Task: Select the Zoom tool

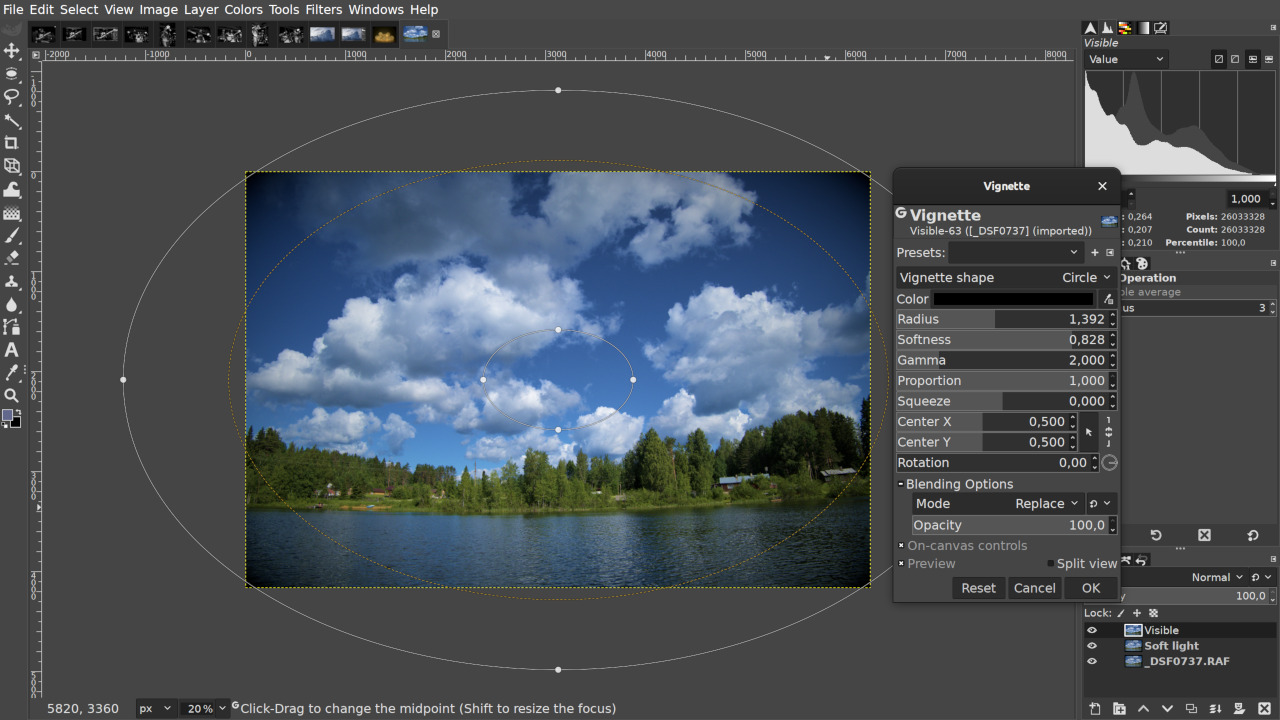Action: pyautogui.click(x=13, y=394)
